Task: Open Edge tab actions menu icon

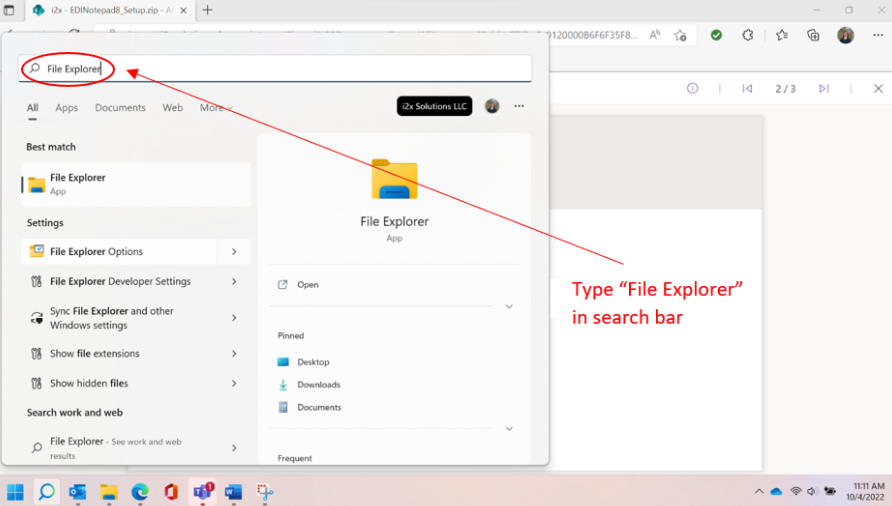Action: pyautogui.click(x=9, y=10)
